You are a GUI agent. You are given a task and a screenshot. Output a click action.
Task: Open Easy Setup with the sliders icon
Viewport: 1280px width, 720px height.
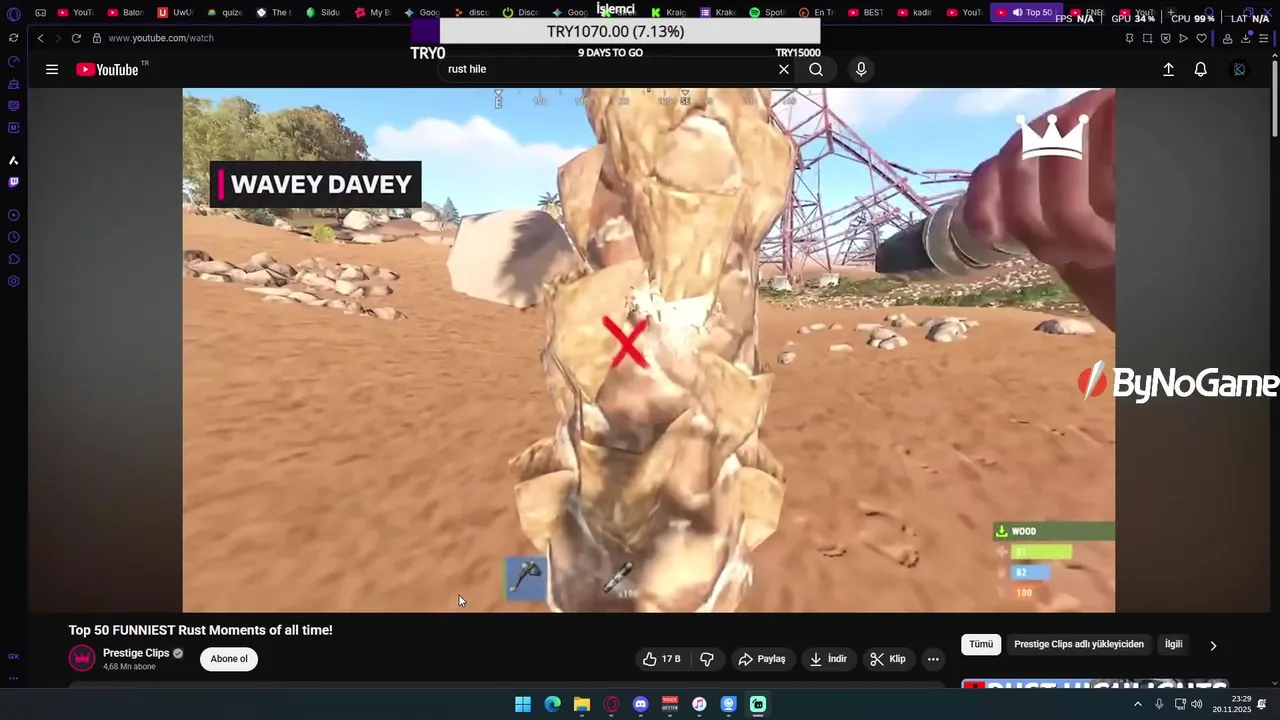coord(1264,38)
